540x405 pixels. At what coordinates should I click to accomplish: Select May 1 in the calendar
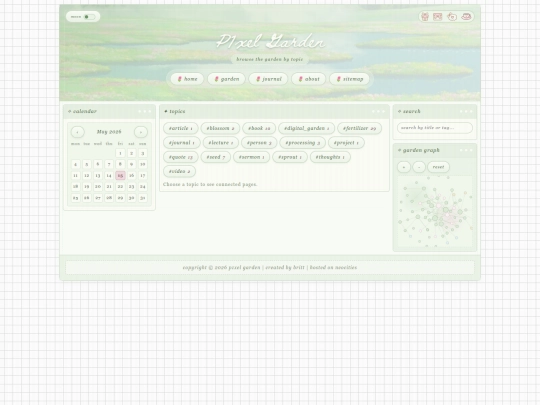point(120,153)
